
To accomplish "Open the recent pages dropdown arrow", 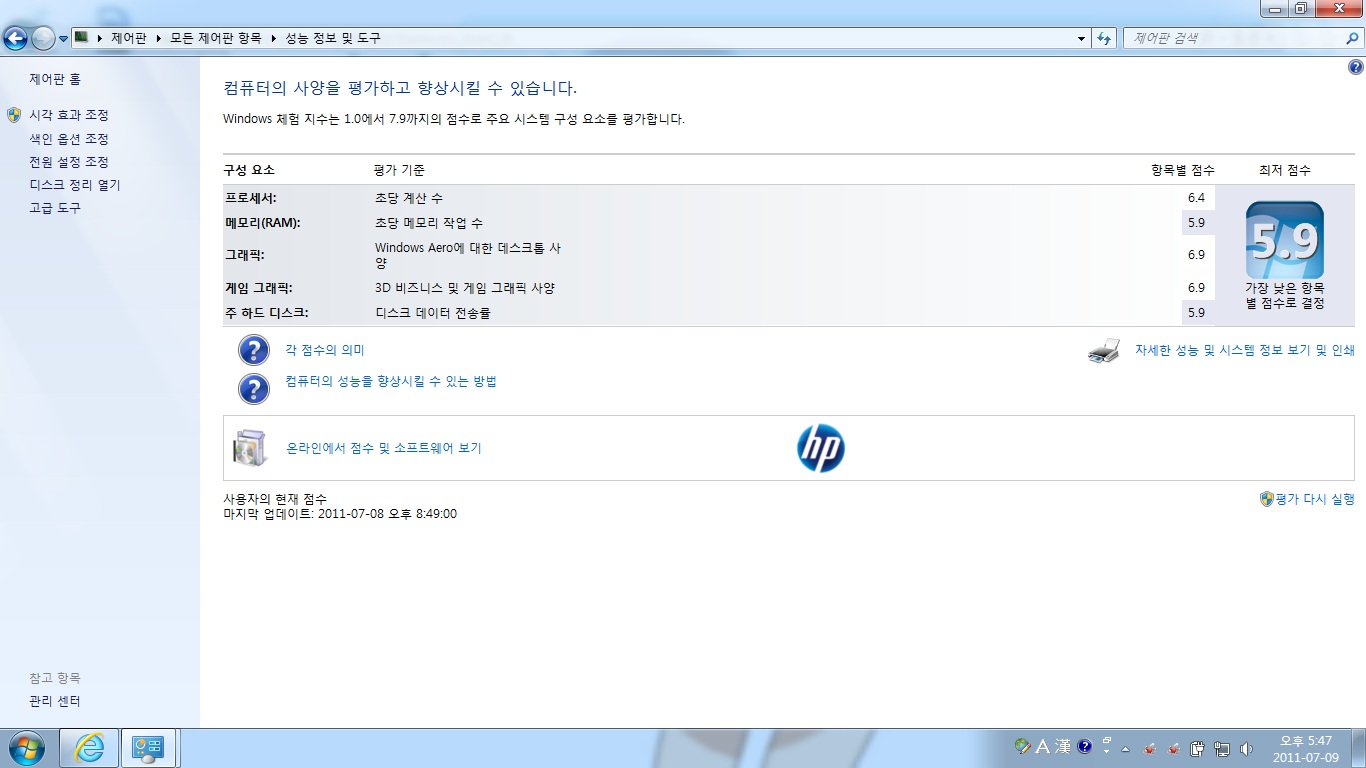I will (x=63, y=39).
